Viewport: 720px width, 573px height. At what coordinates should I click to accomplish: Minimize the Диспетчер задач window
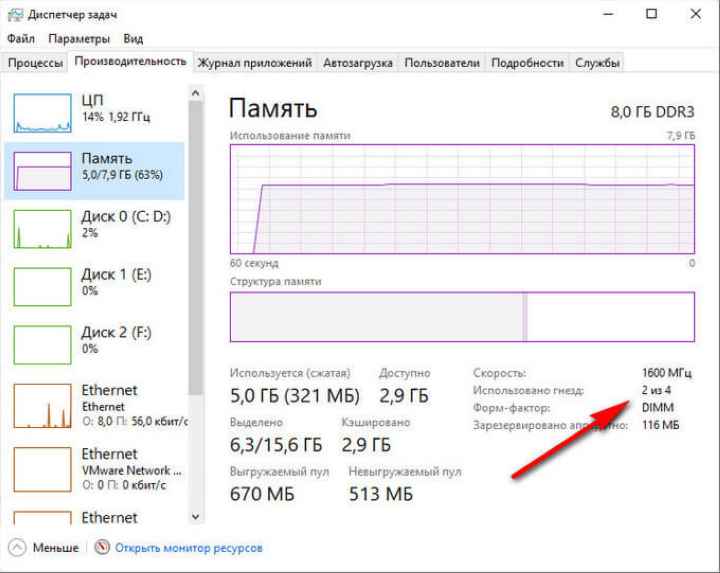[608, 14]
